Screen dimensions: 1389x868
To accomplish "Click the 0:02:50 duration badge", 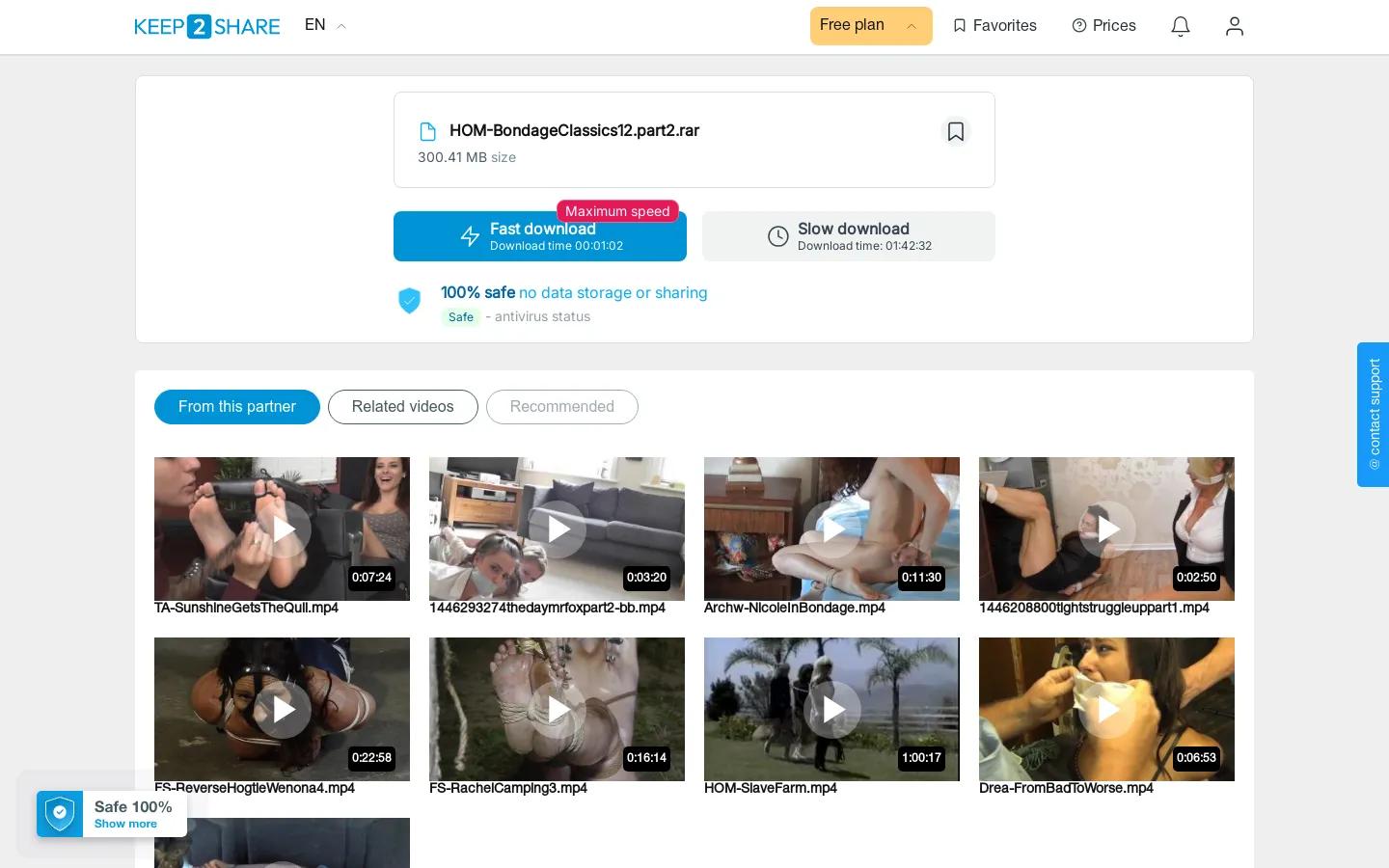I will pyautogui.click(x=1196, y=578).
